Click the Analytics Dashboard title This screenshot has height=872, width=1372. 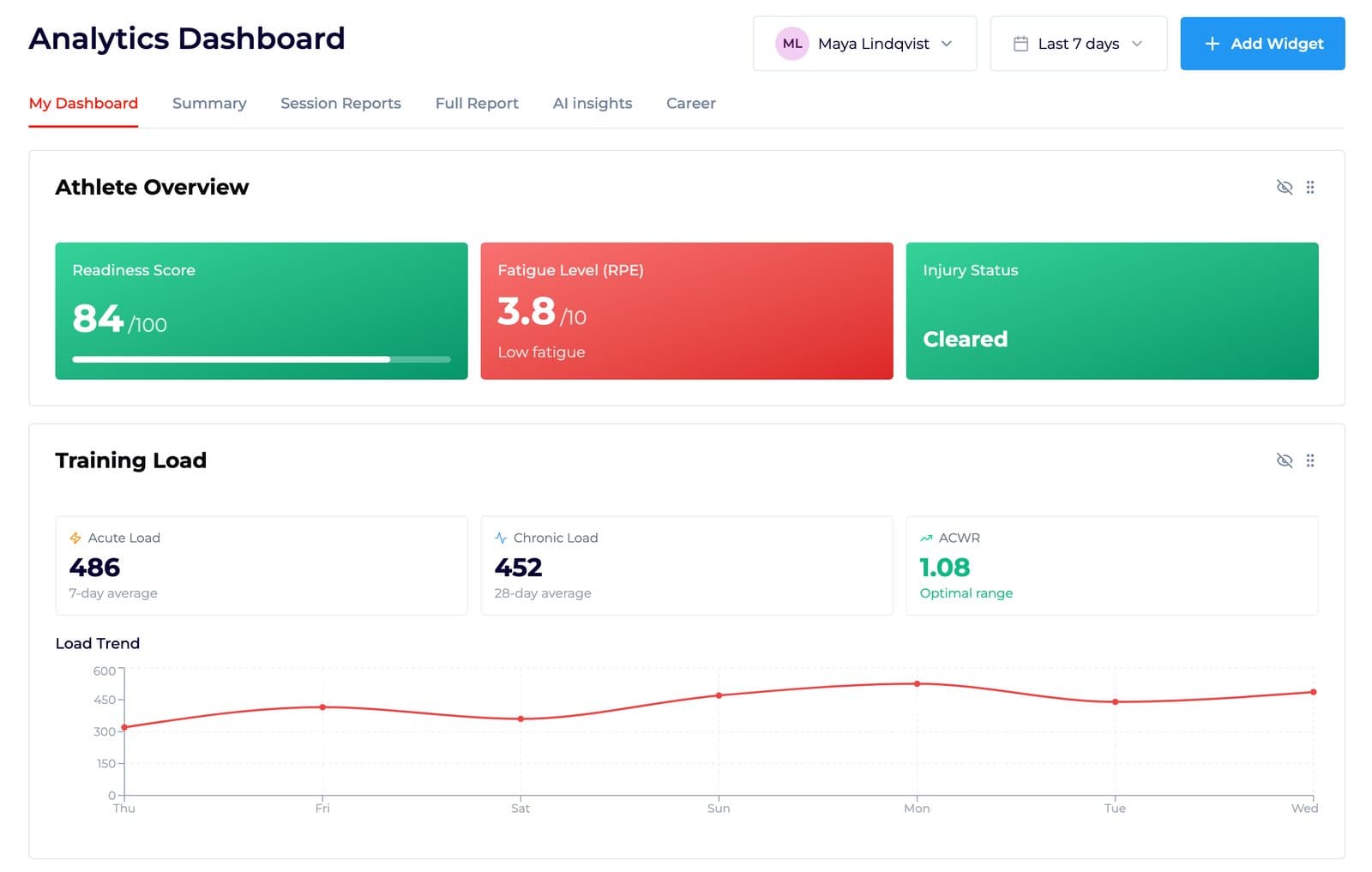187,39
